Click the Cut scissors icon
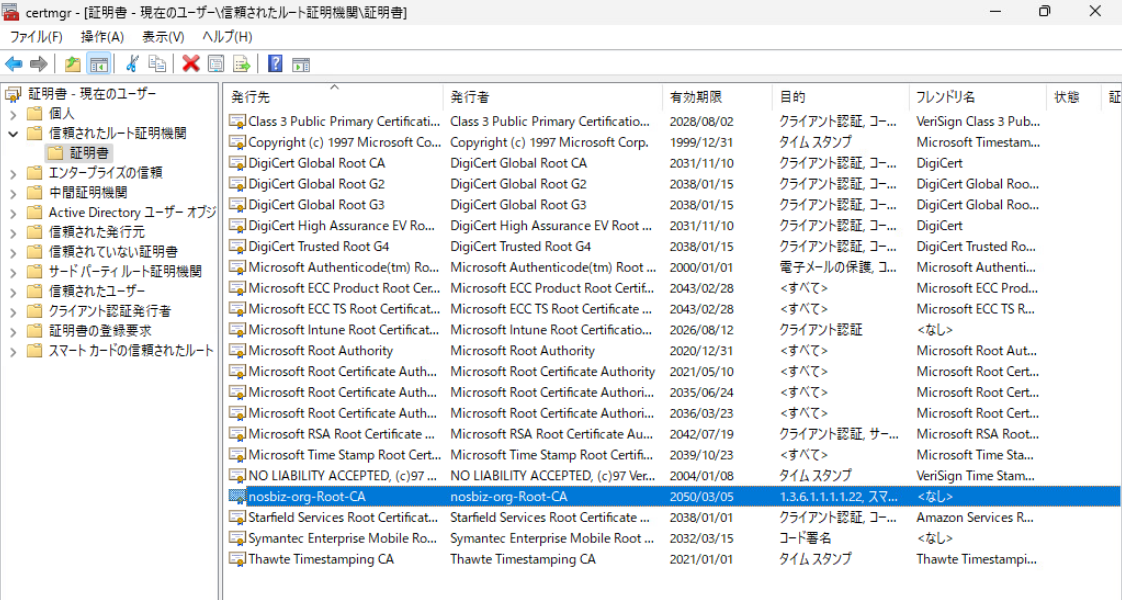Screen dimensions: 1122x600 click(x=131, y=64)
